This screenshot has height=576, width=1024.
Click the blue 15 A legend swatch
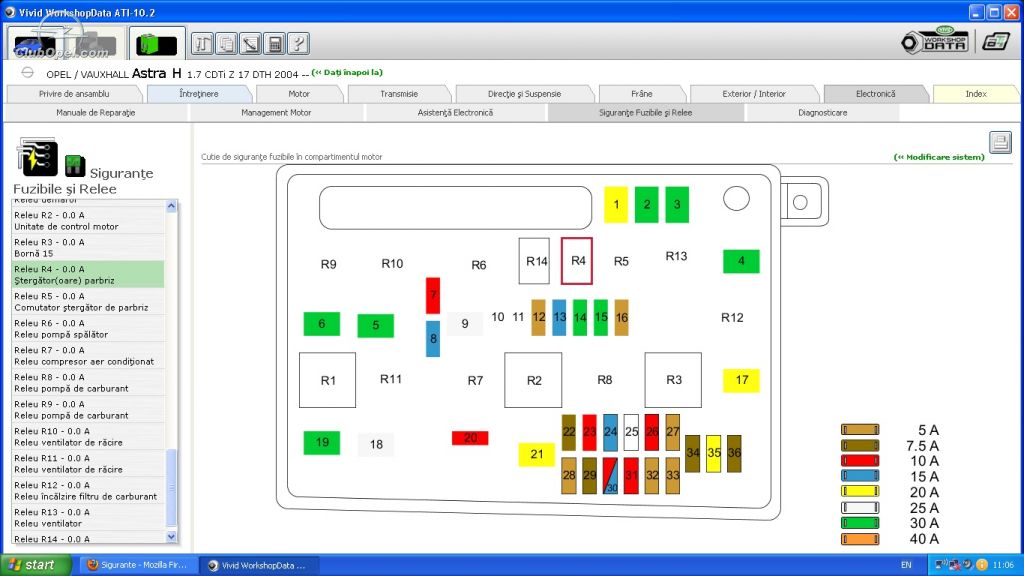pyautogui.click(x=860, y=476)
